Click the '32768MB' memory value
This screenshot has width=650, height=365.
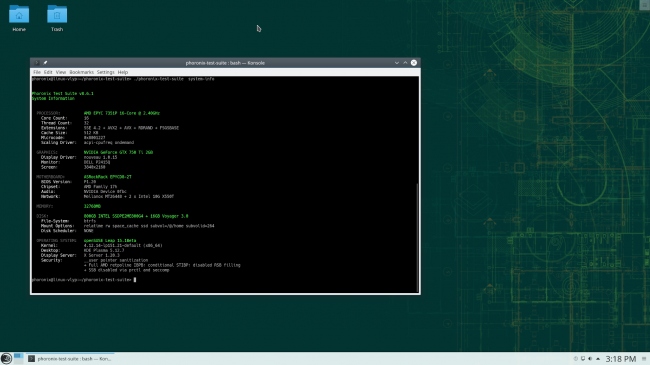pos(92,206)
